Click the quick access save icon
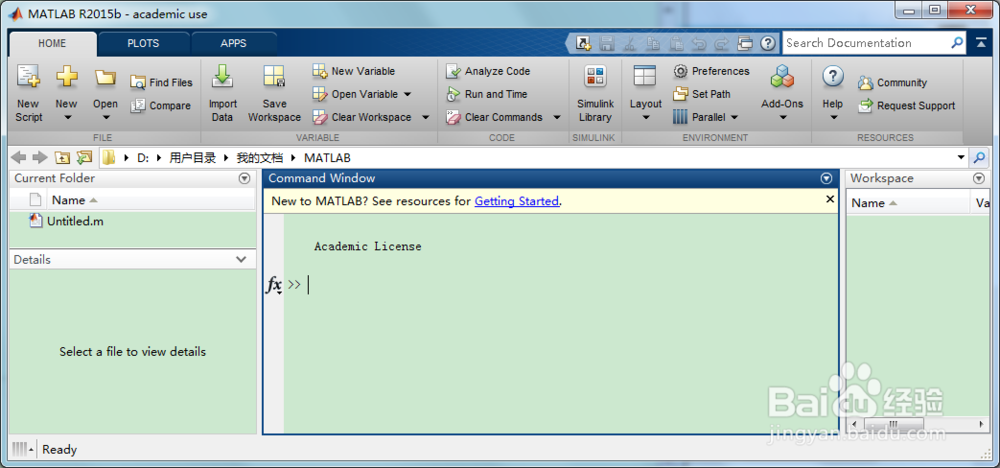Image resolution: width=1000 pixels, height=468 pixels. pyautogui.click(x=607, y=43)
